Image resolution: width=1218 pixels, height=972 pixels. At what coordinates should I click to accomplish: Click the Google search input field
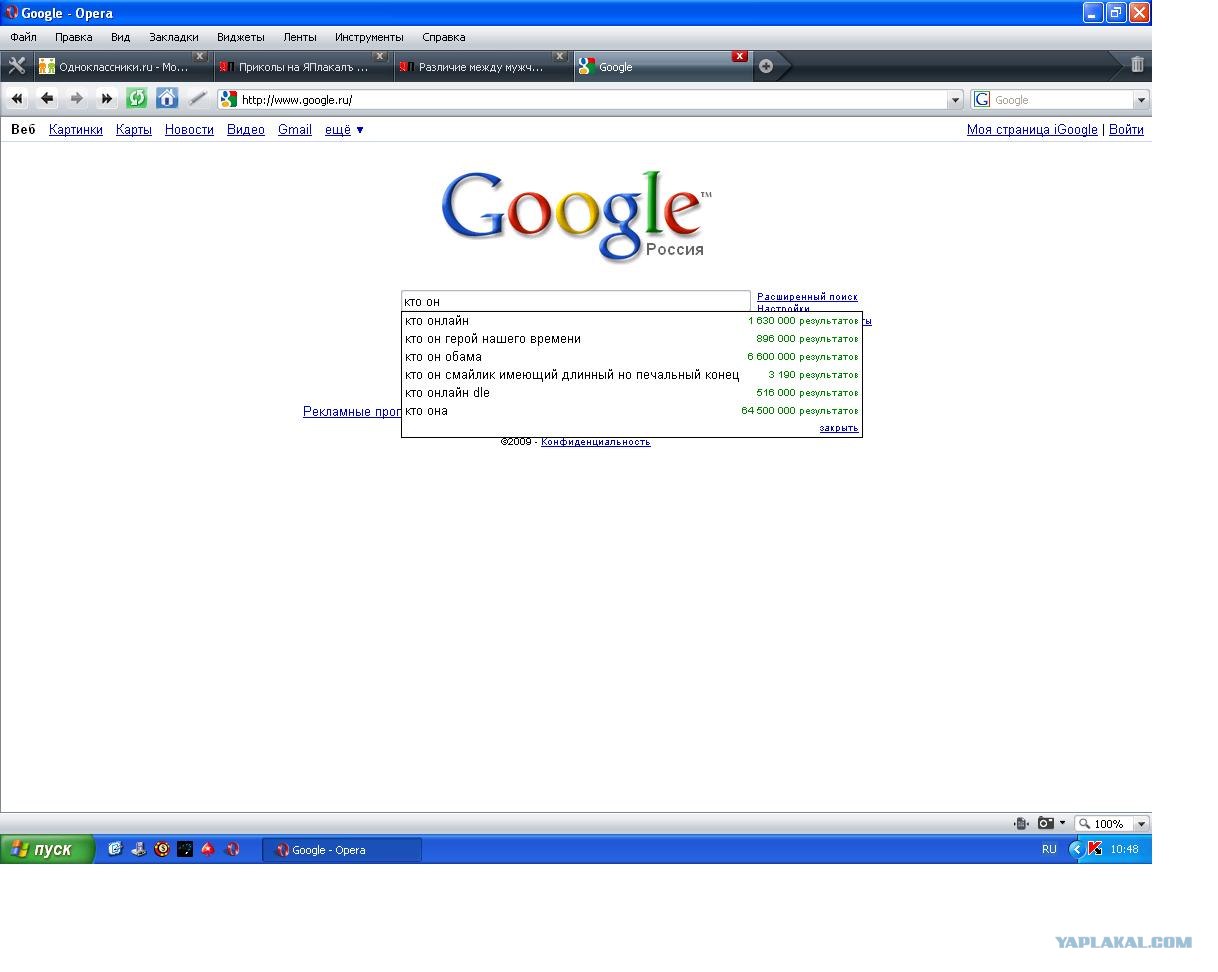point(575,301)
